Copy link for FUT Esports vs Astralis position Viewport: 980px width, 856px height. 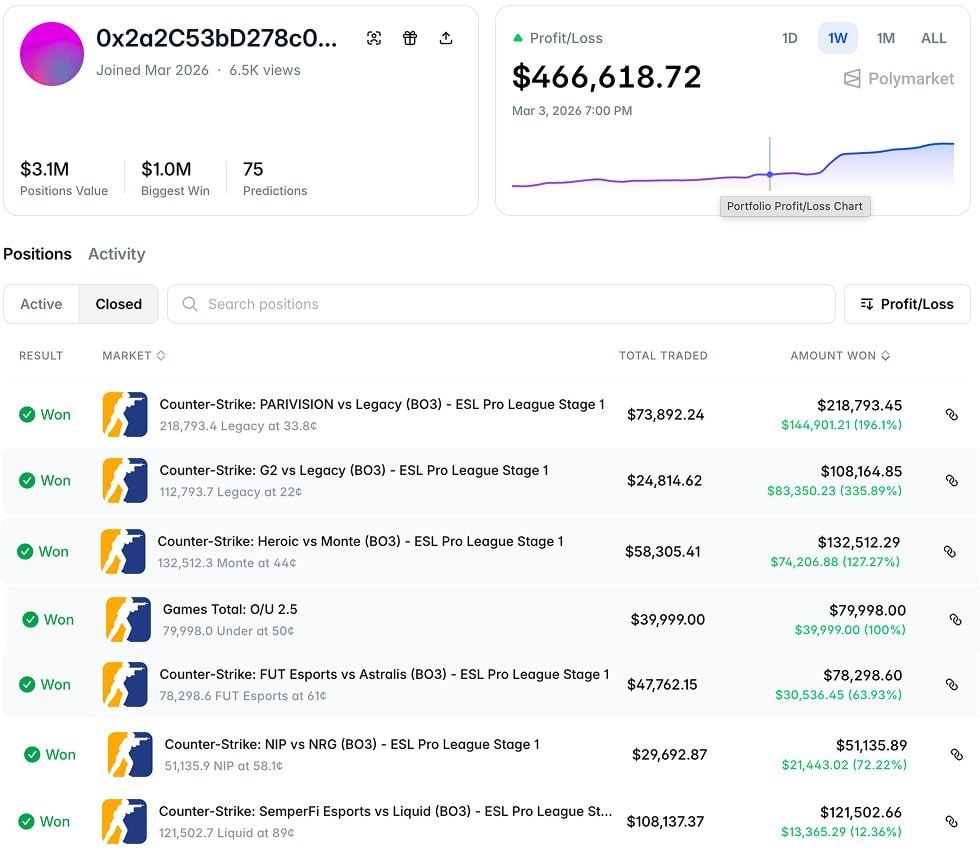tap(951, 684)
